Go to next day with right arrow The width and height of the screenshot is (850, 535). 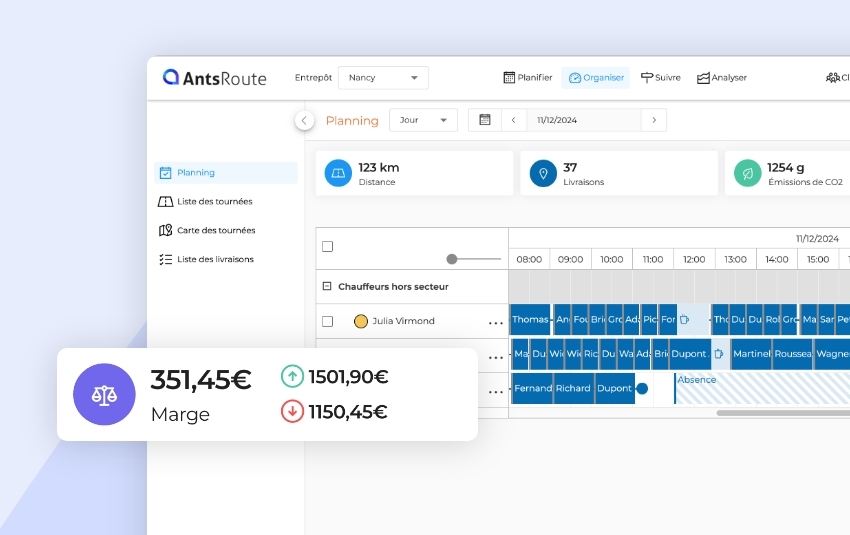click(x=654, y=120)
